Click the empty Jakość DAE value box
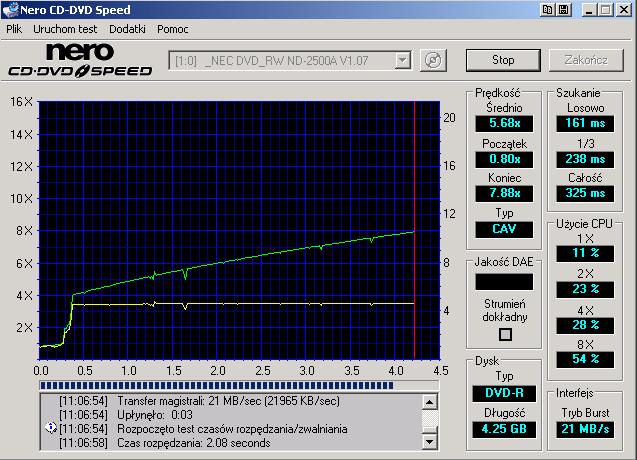Image resolution: width=637 pixels, height=460 pixels. [x=504, y=282]
